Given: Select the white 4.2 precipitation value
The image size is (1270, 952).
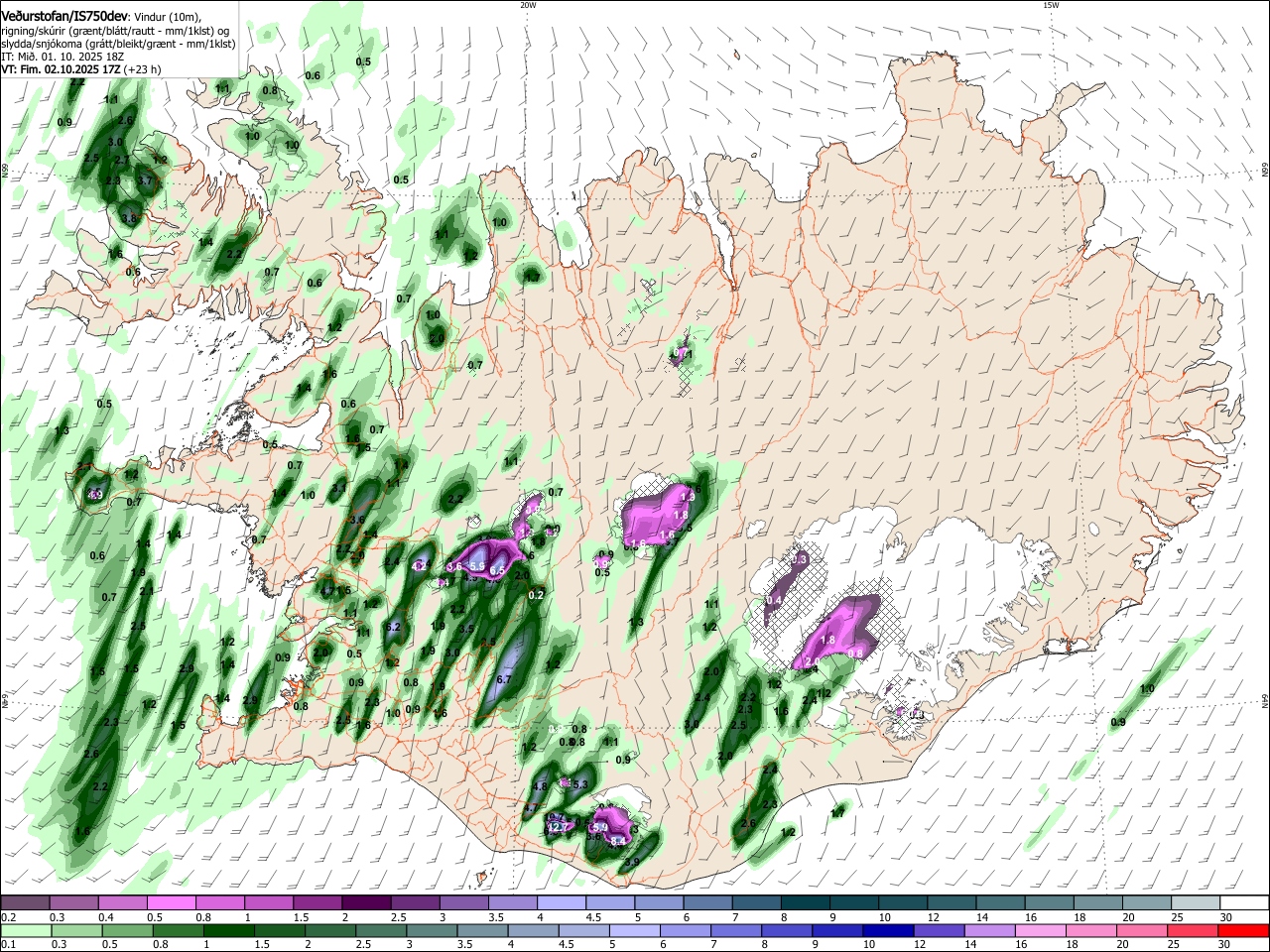Looking at the screenshot, I should click(x=420, y=566).
